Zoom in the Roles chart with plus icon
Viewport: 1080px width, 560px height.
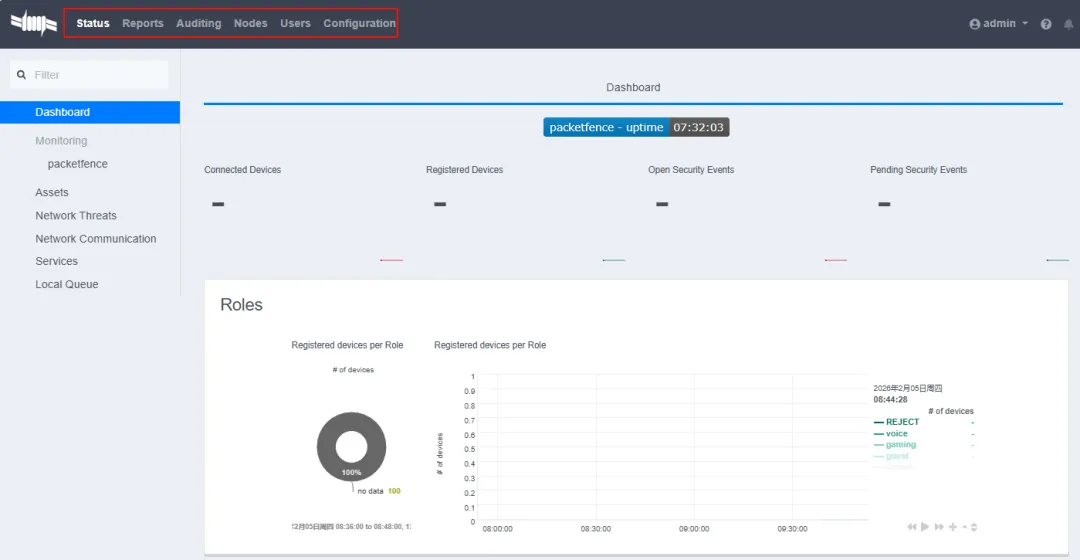click(953, 527)
